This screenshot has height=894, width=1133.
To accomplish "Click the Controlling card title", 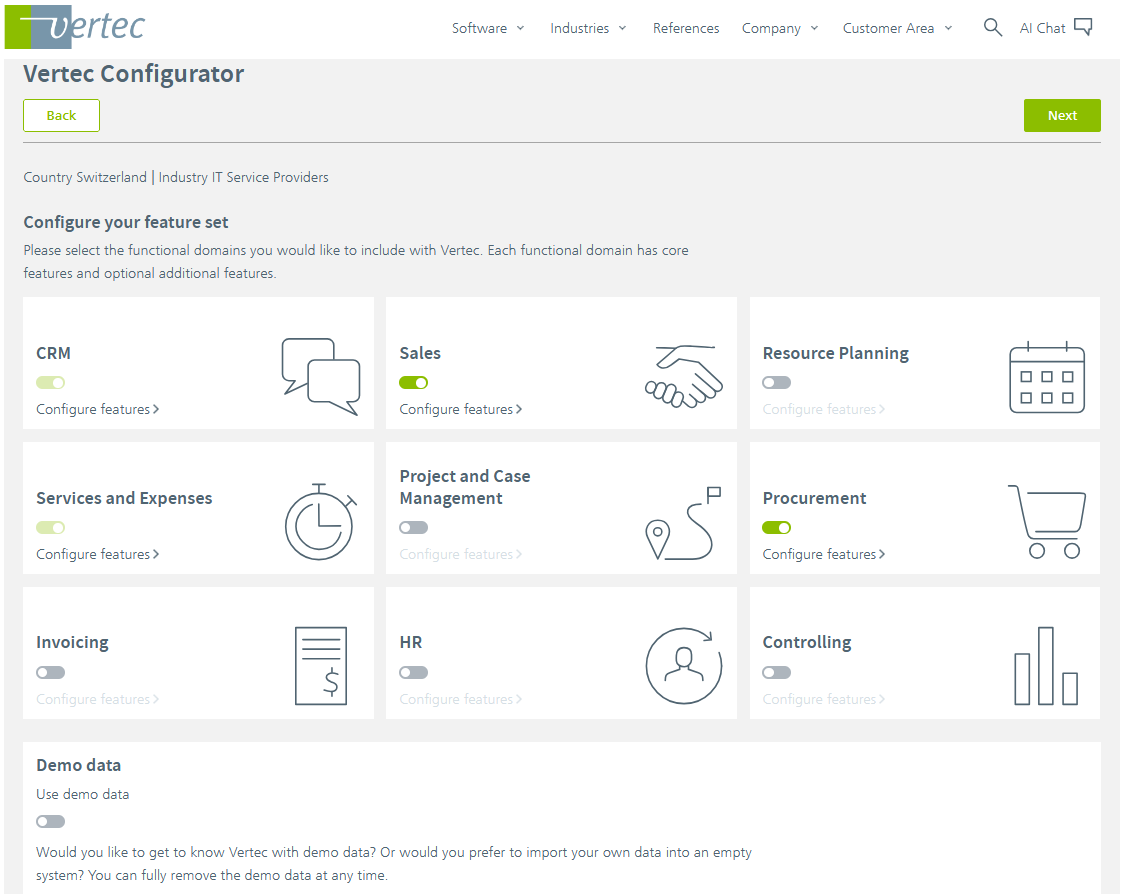I will [807, 642].
